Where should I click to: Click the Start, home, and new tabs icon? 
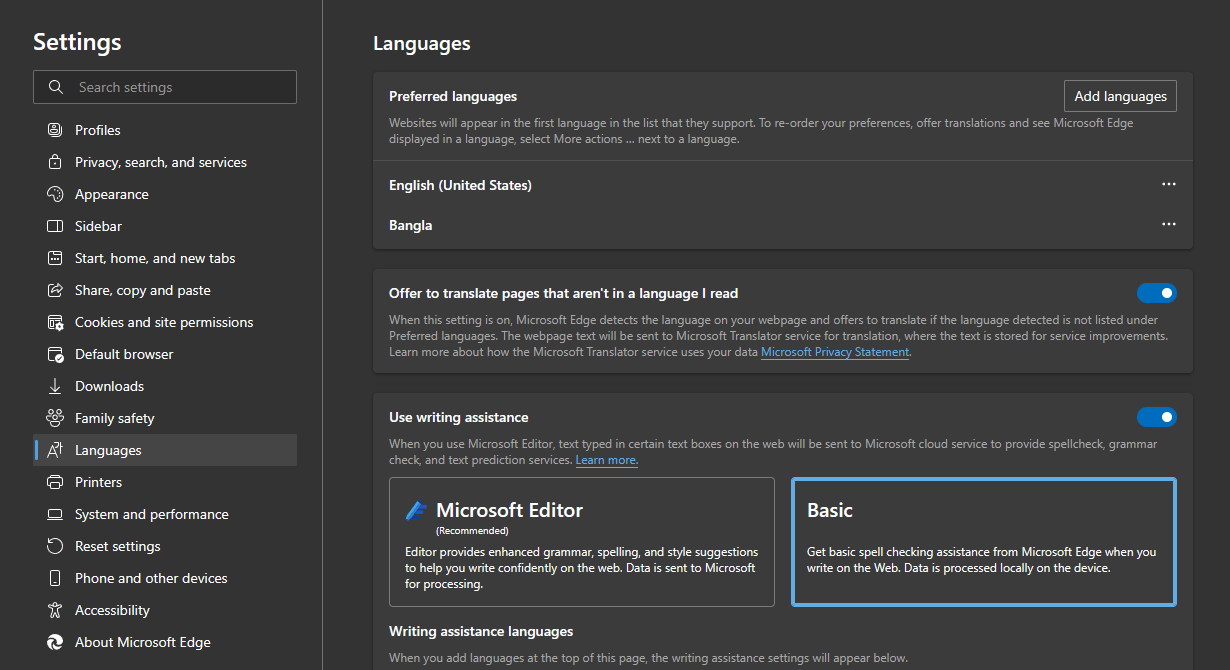pos(55,258)
